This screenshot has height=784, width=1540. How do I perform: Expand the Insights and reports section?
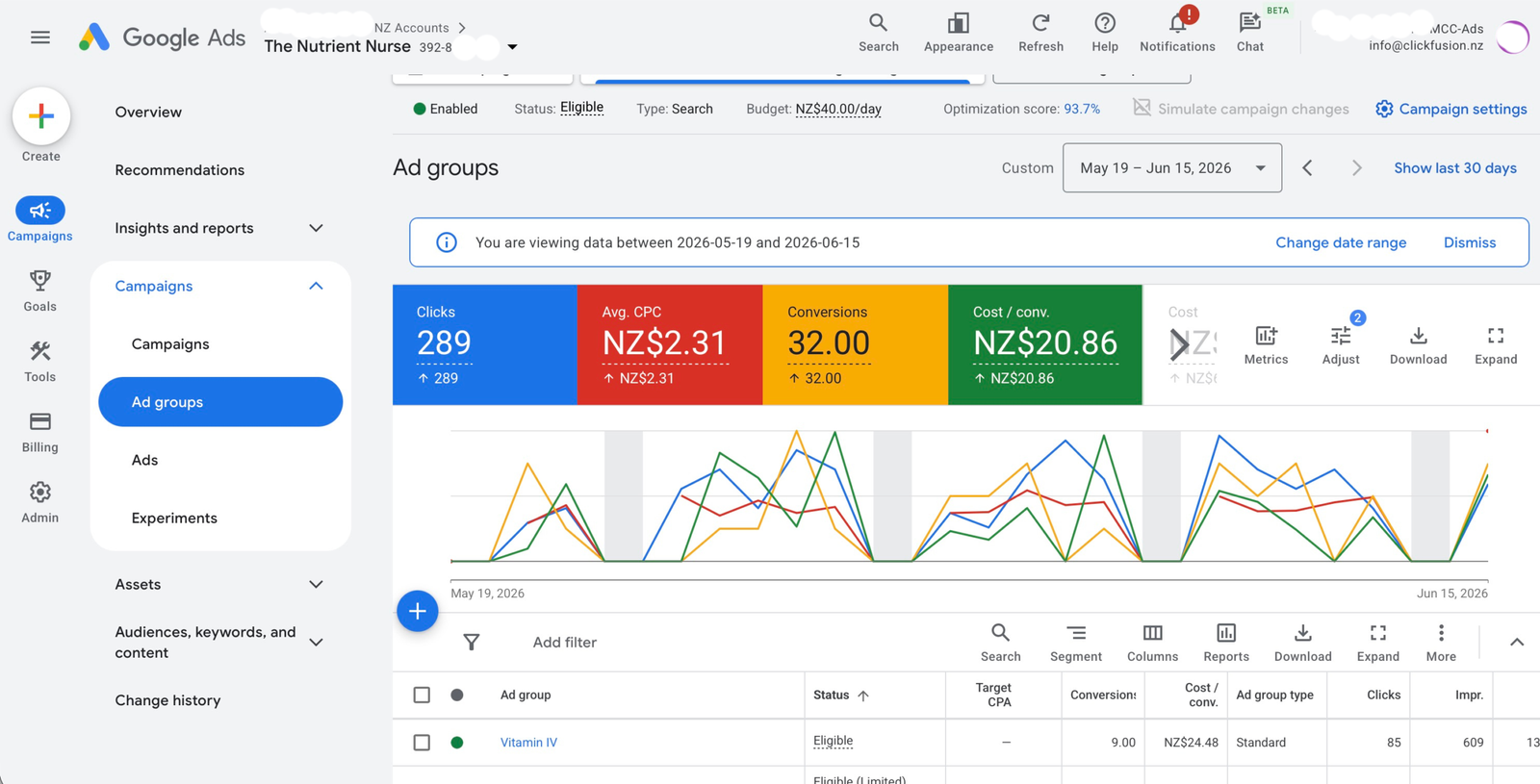pyautogui.click(x=219, y=228)
